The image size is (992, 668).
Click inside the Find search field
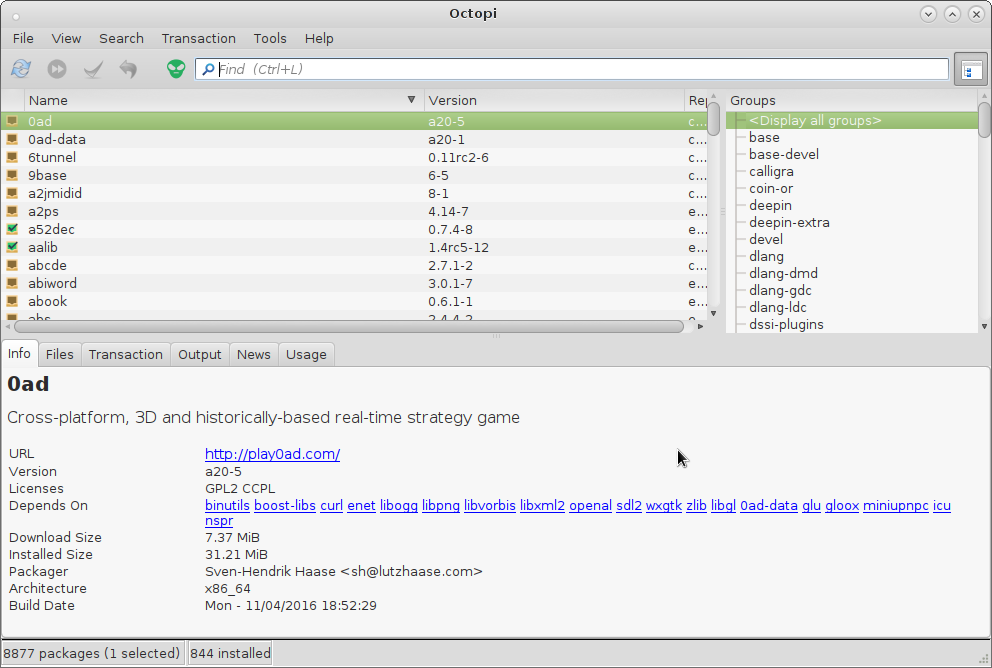(x=580, y=69)
